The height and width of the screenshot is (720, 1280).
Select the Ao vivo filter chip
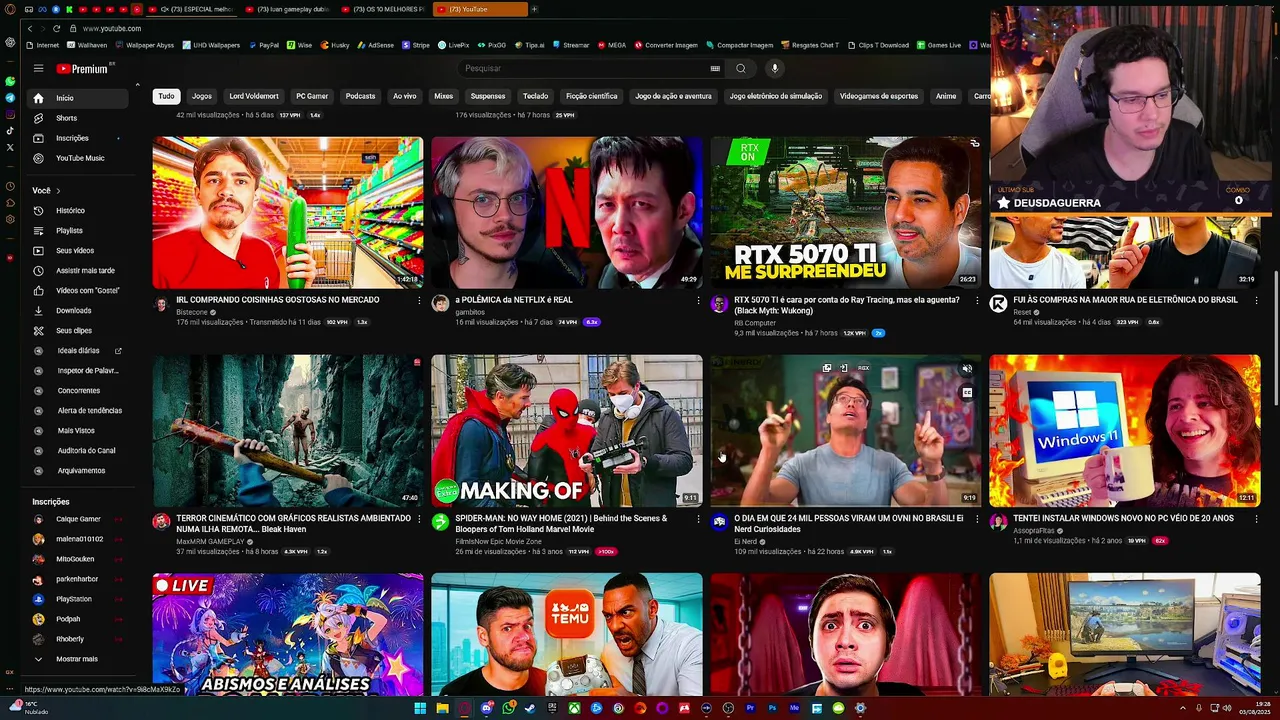click(x=405, y=96)
